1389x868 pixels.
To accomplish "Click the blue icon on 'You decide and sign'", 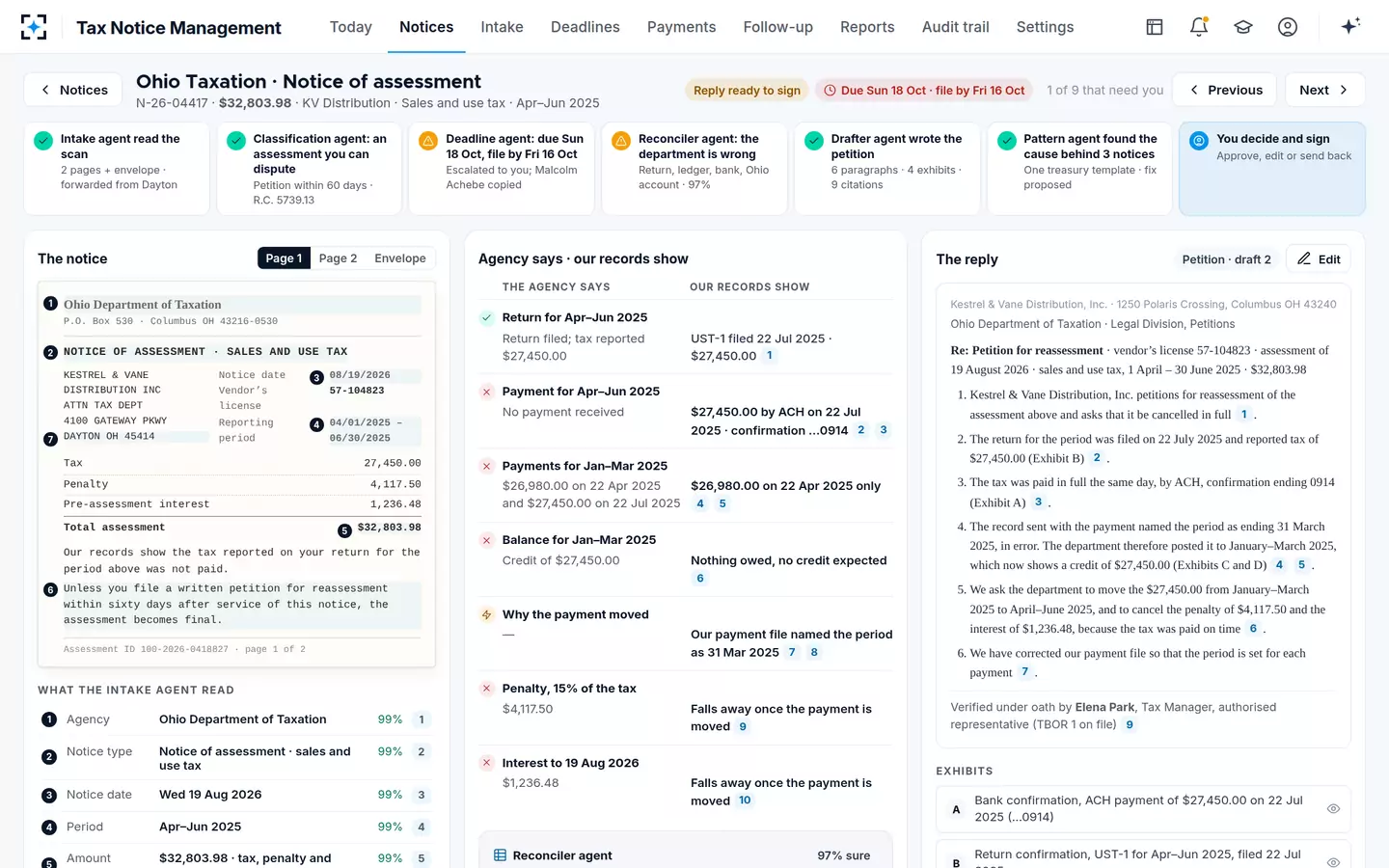I will pyautogui.click(x=1199, y=141).
